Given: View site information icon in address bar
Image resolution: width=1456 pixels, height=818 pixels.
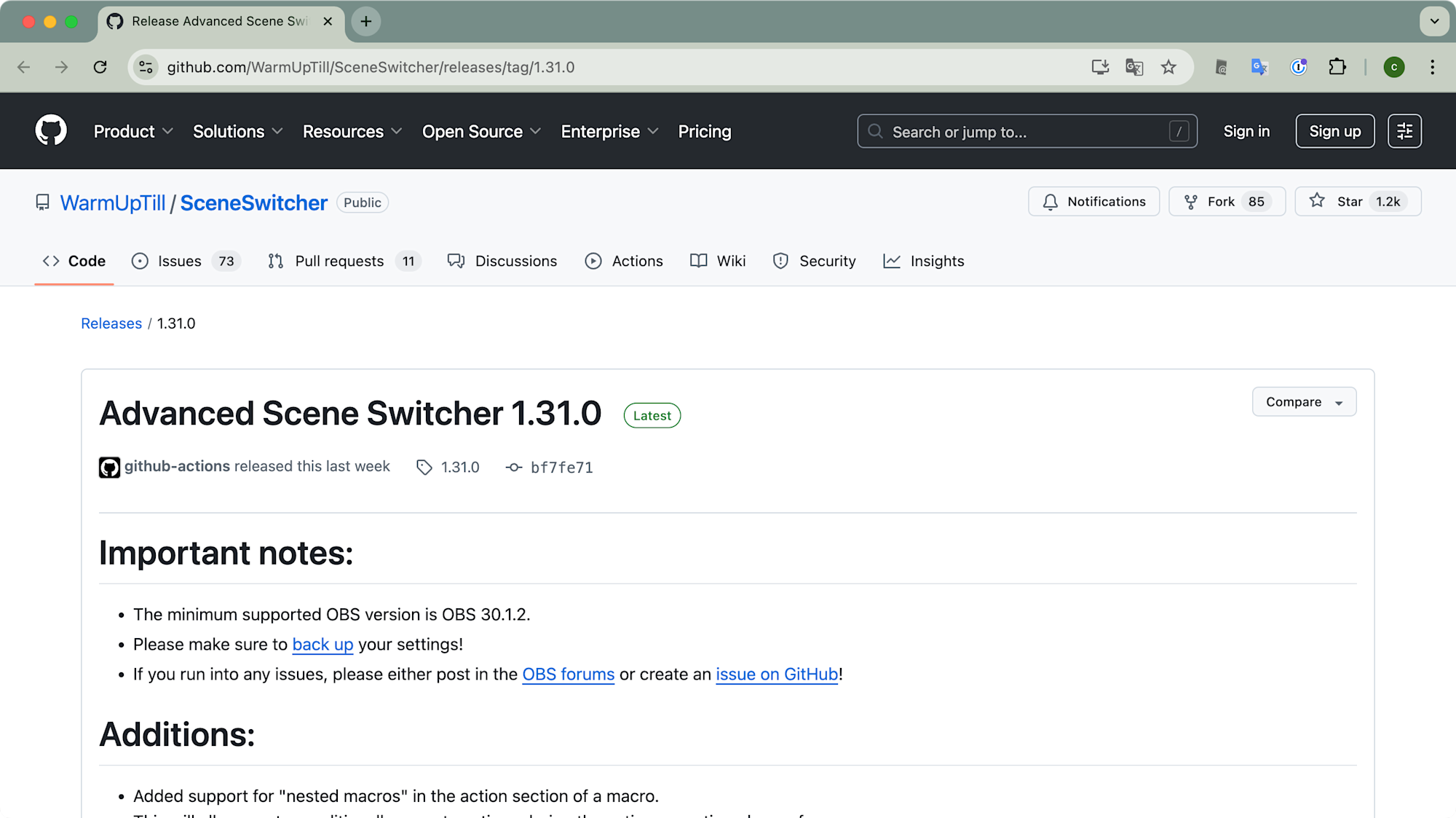Looking at the screenshot, I should 146,67.
